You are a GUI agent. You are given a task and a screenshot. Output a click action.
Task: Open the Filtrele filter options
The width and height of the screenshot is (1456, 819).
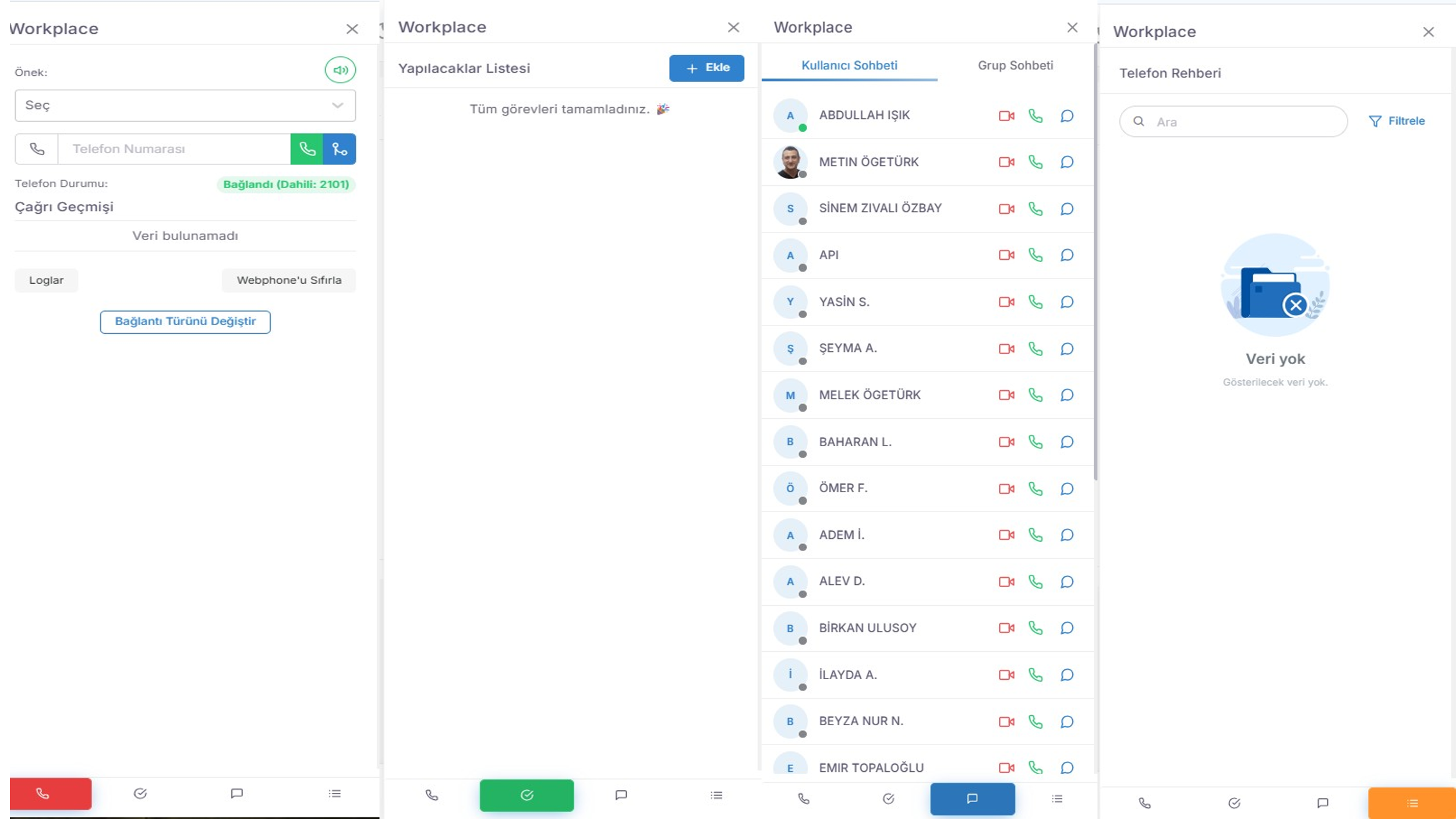pos(1397,121)
